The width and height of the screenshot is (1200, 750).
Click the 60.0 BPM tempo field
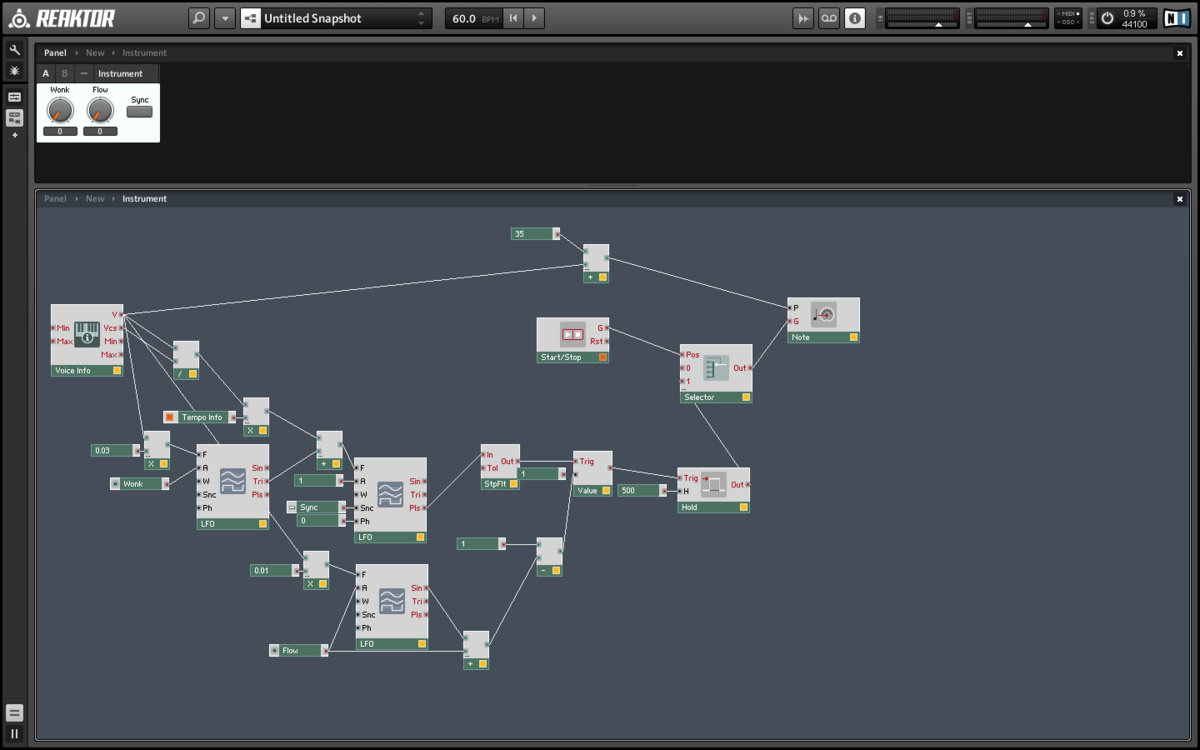point(472,18)
